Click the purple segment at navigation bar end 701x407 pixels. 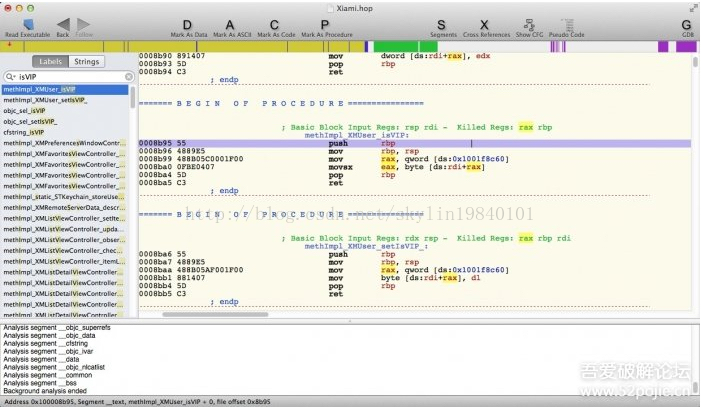pyautogui.click(x=686, y=46)
